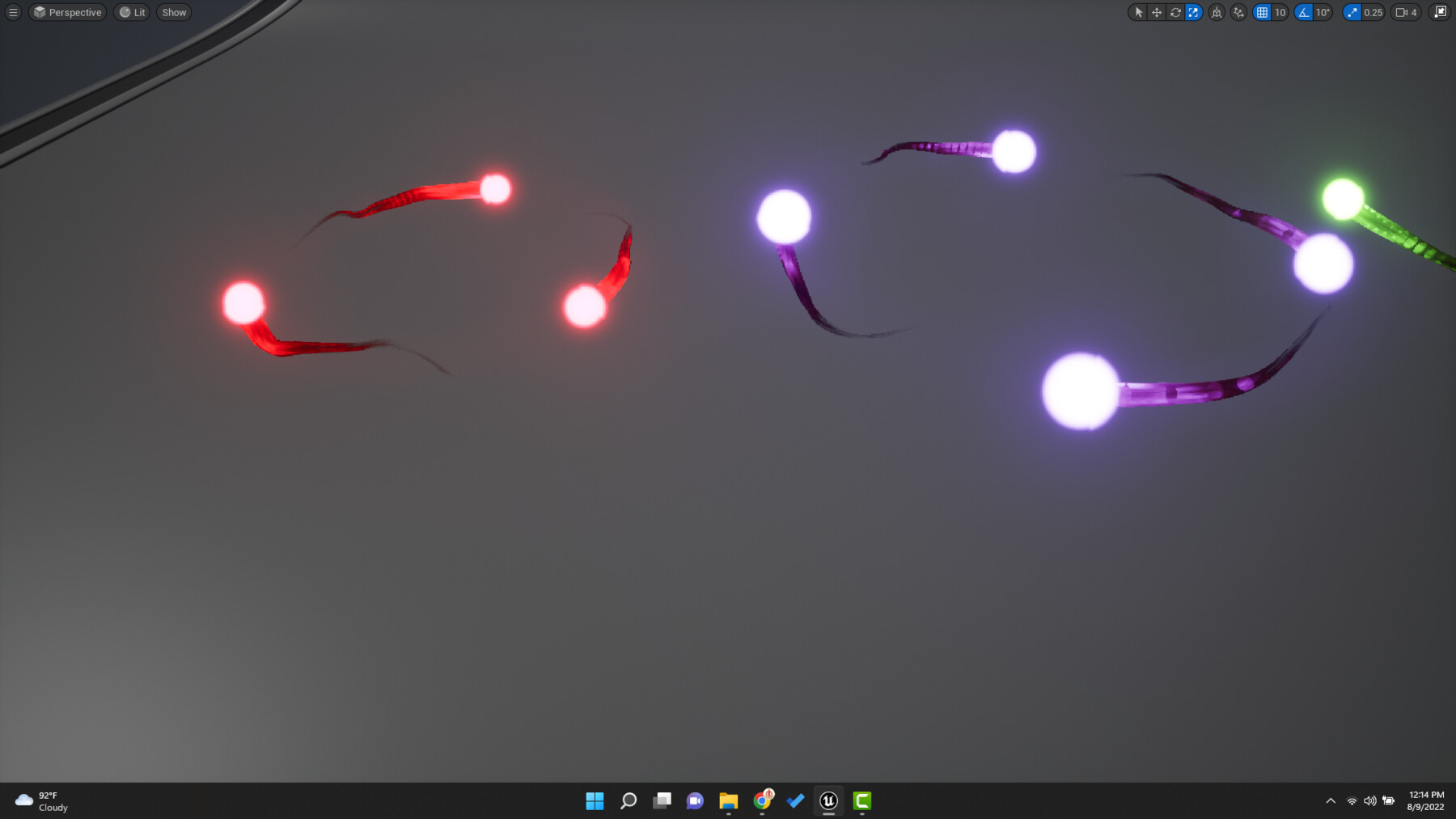Open the Show flags dropdown
1456x819 pixels.
click(x=173, y=12)
